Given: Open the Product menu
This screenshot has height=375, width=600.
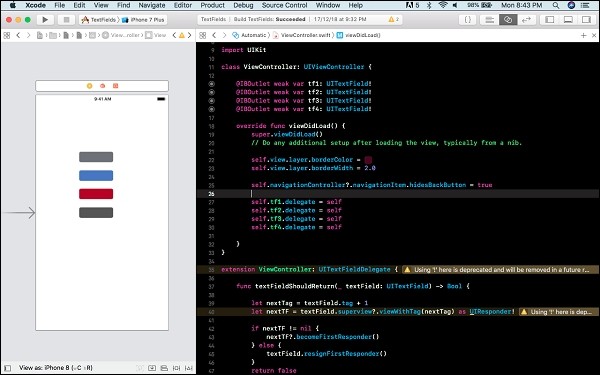Looking at the screenshot, I should [x=212, y=5].
